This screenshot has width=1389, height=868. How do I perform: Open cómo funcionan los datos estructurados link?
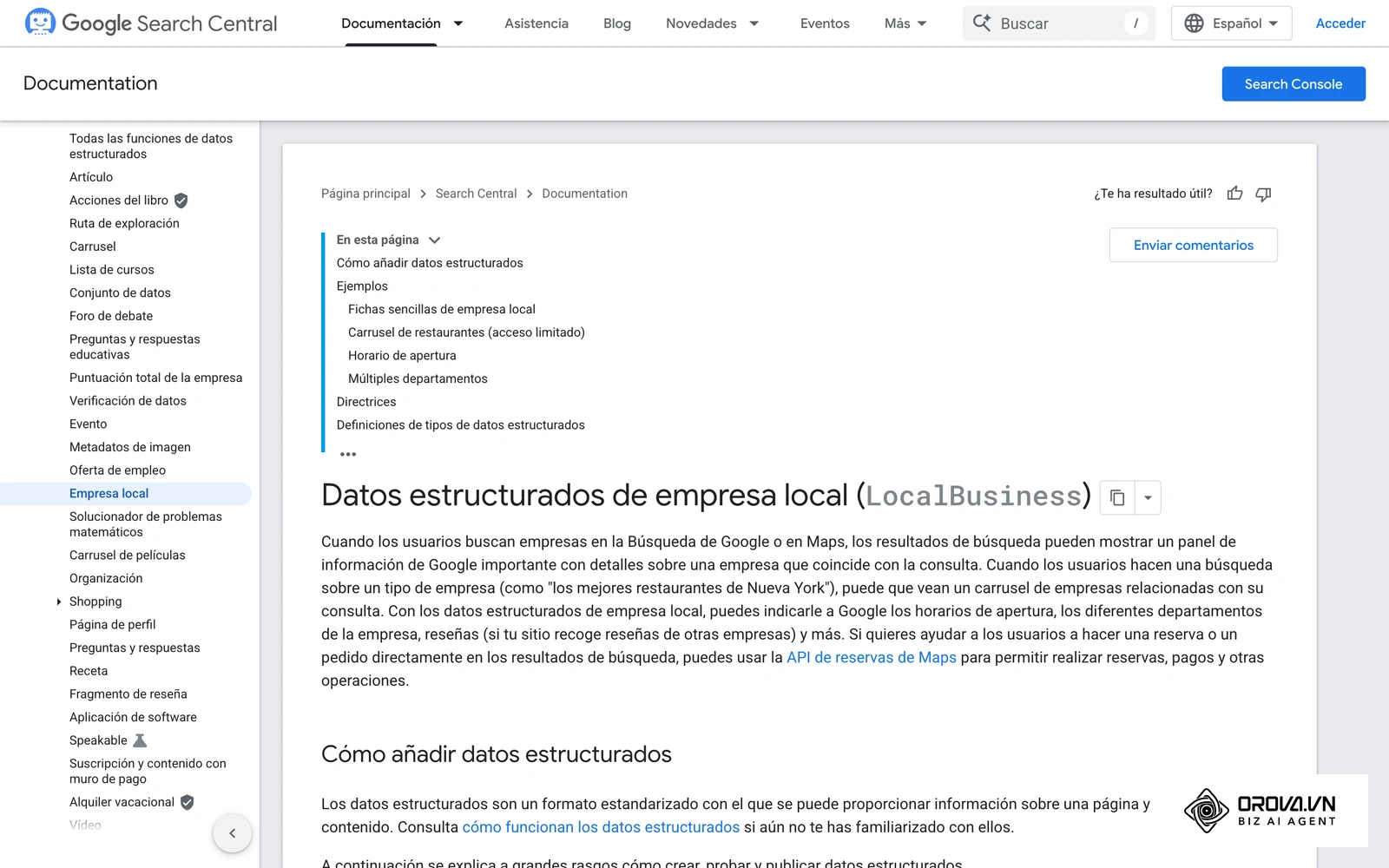[601, 827]
